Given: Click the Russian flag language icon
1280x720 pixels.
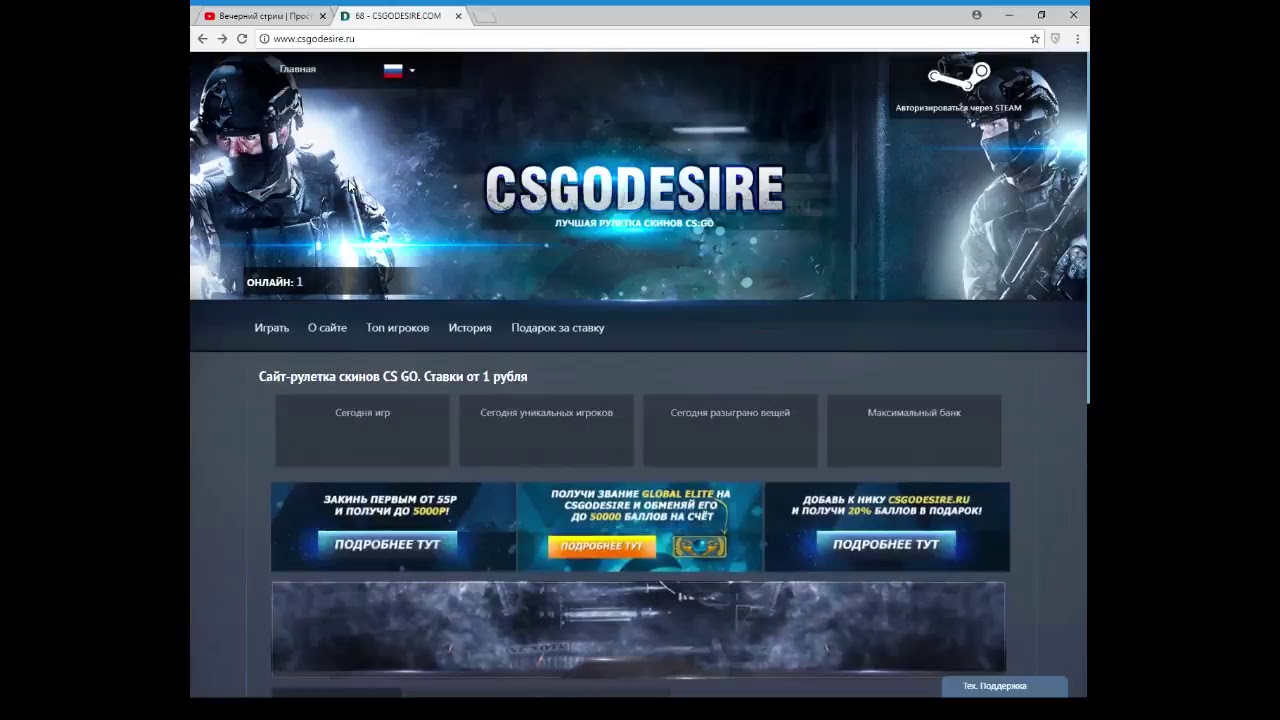Looking at the screenshot, I should point(393,70).
